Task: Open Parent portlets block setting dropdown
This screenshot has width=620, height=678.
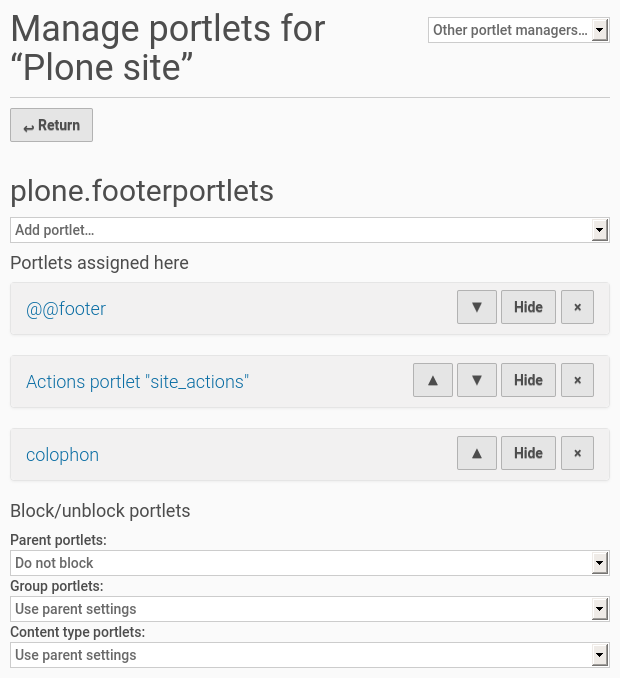Action: click(x=309, y=563)
